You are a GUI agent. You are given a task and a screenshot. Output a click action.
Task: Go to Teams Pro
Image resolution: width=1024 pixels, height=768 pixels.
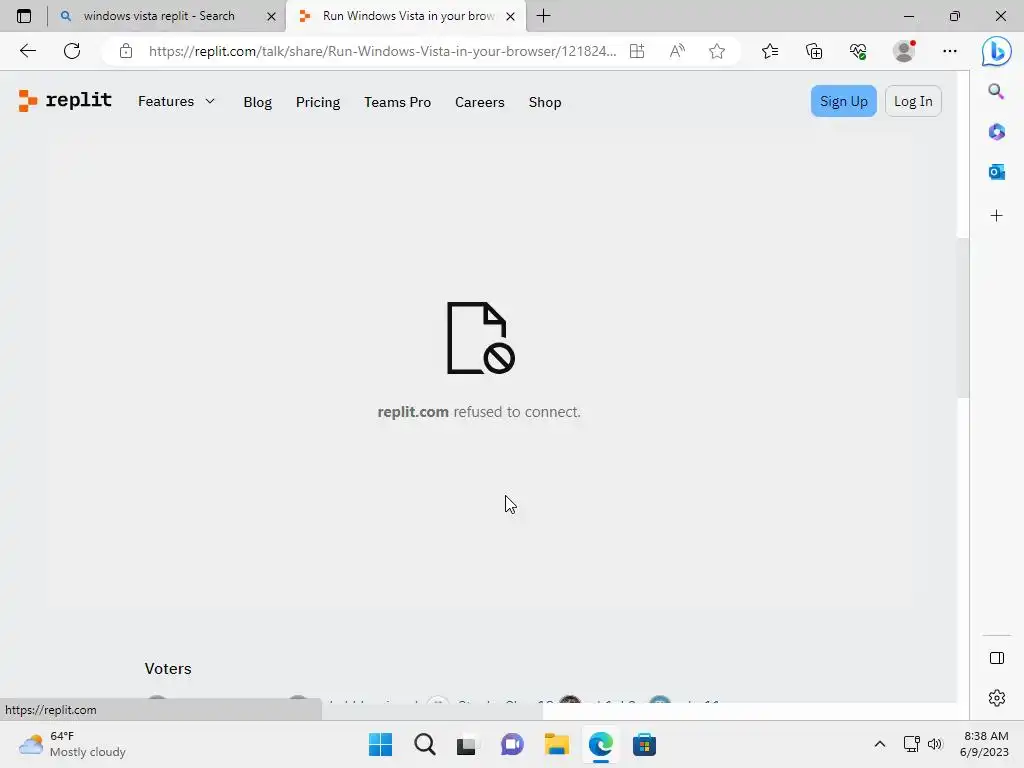pyautogui.click(x=397, y=102)
